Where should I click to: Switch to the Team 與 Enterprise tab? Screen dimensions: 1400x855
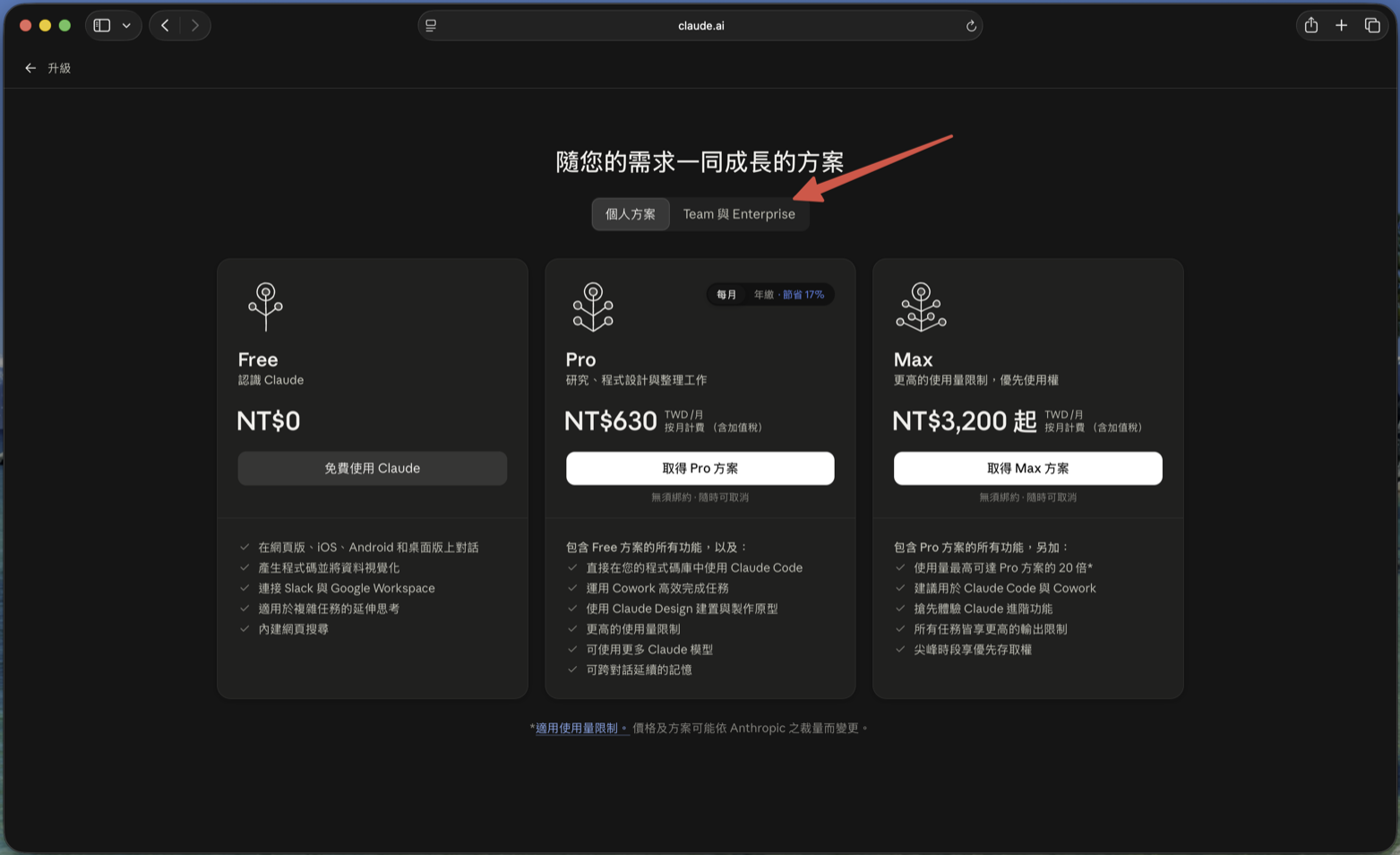pos(739,214)
